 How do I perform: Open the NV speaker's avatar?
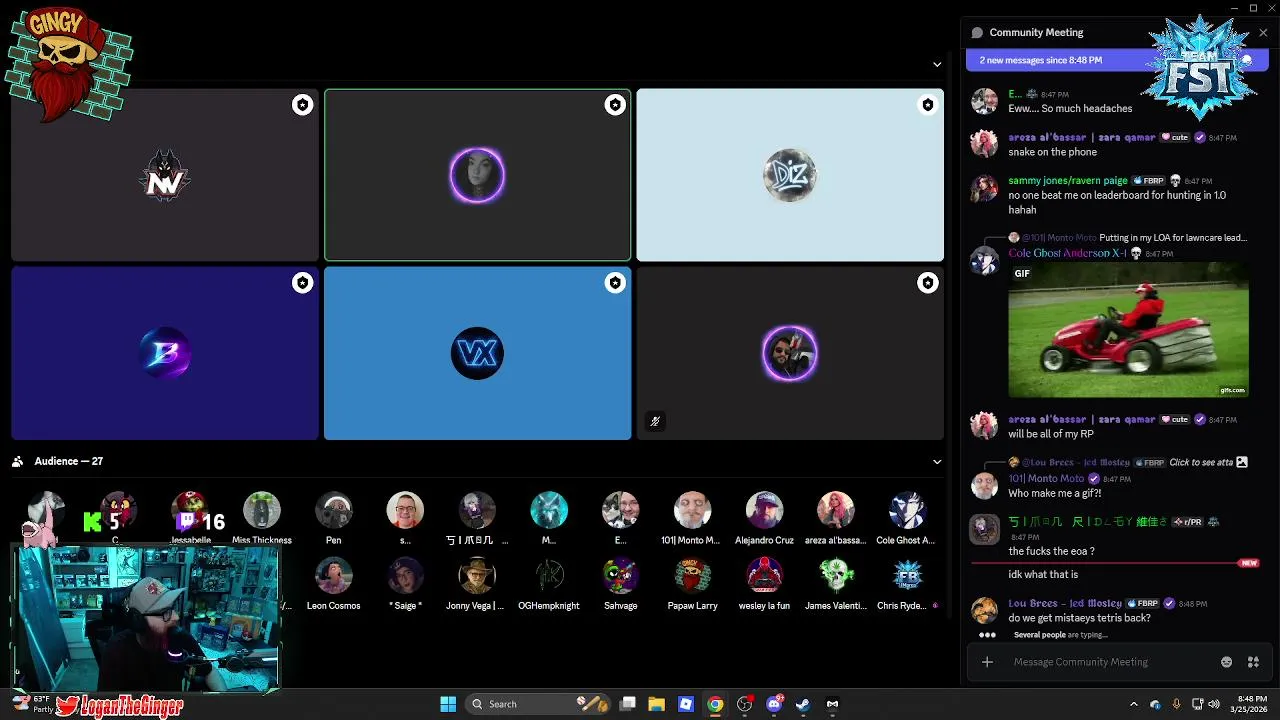click(x=164, y=176)
